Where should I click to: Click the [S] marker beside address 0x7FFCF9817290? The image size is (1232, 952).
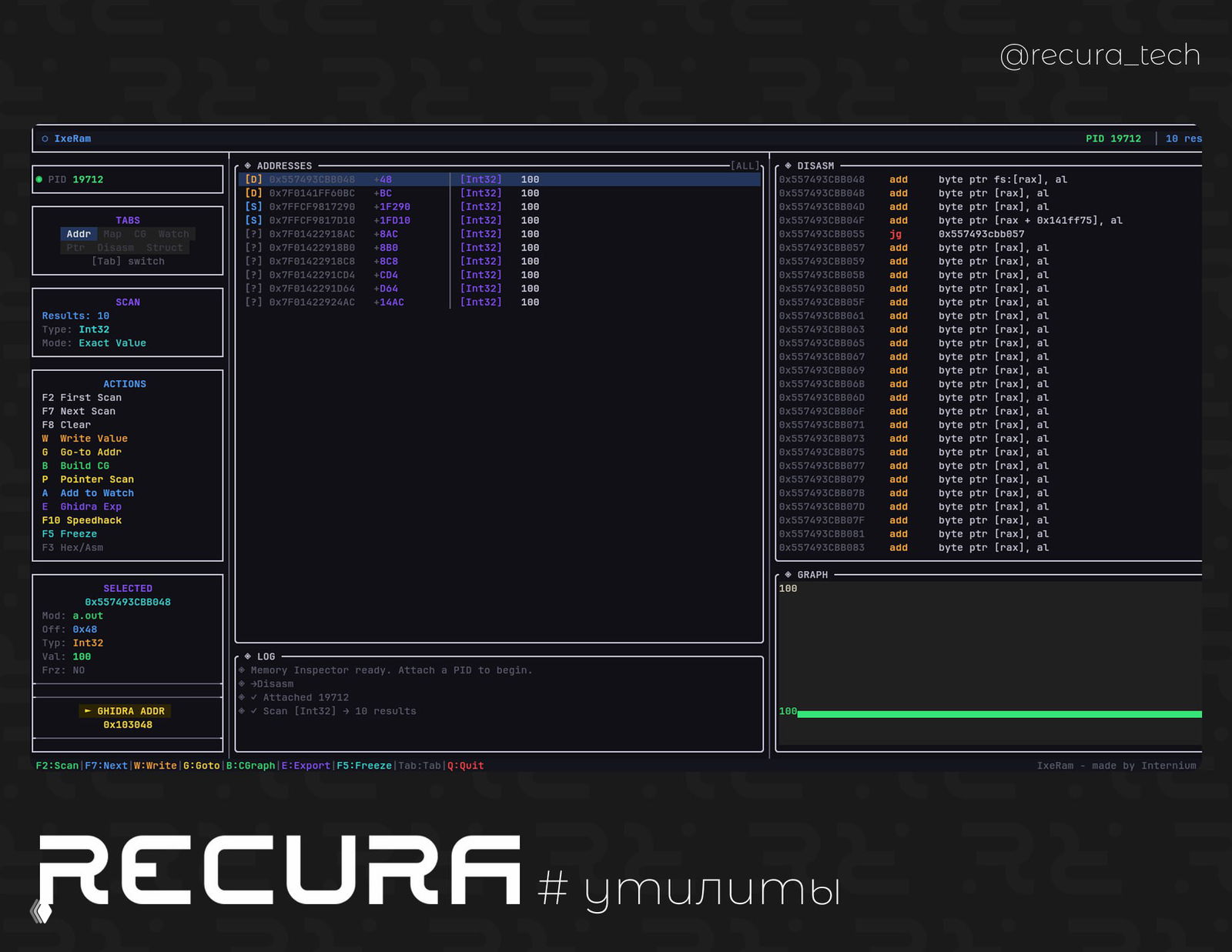[x=253, y=206]
